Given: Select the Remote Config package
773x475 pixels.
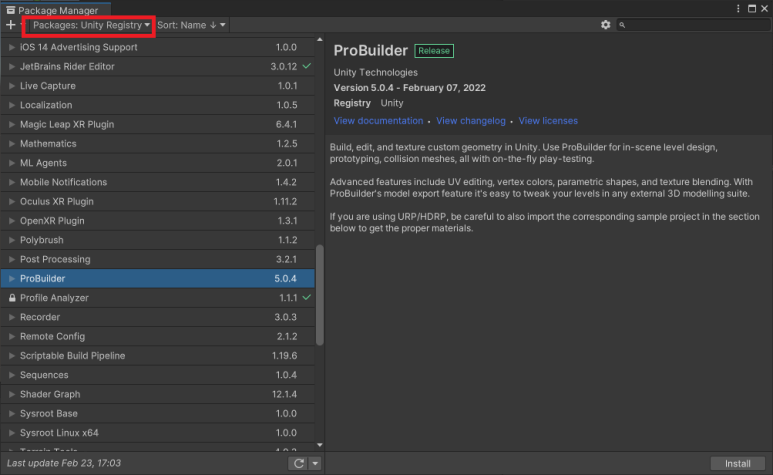Looking at the screenshot, I should point(158,337).
